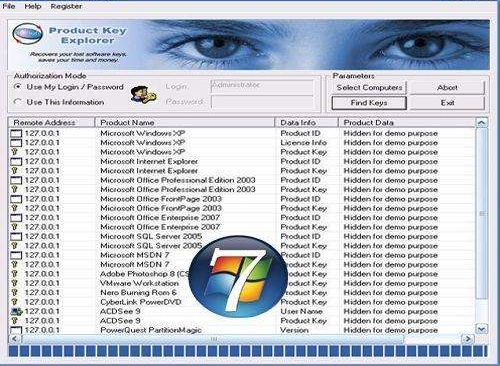Click the key icon of Internet Explorer Product Key row
The width and height of the screenshot is (500, 366).
14,171
